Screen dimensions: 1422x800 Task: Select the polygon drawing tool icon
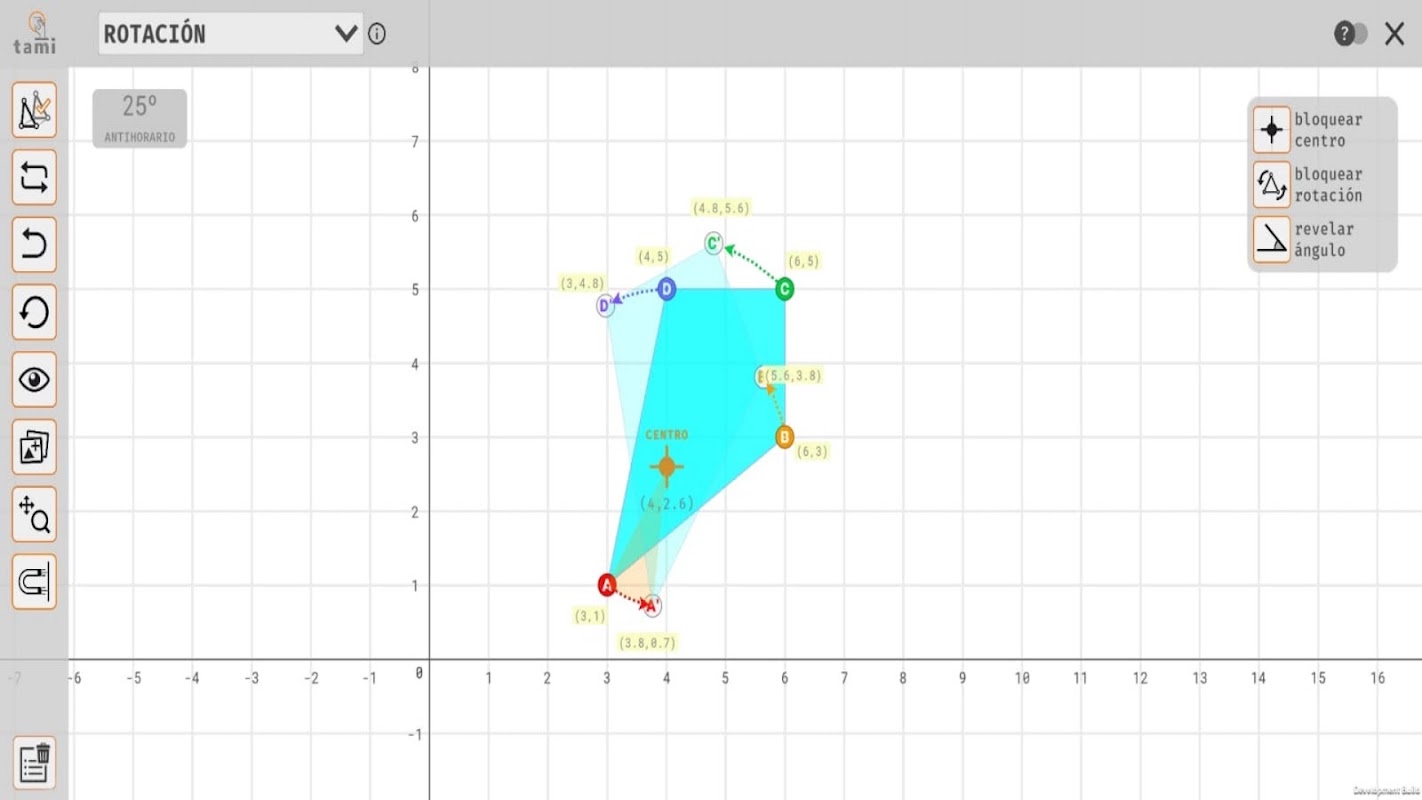[34, 110]
